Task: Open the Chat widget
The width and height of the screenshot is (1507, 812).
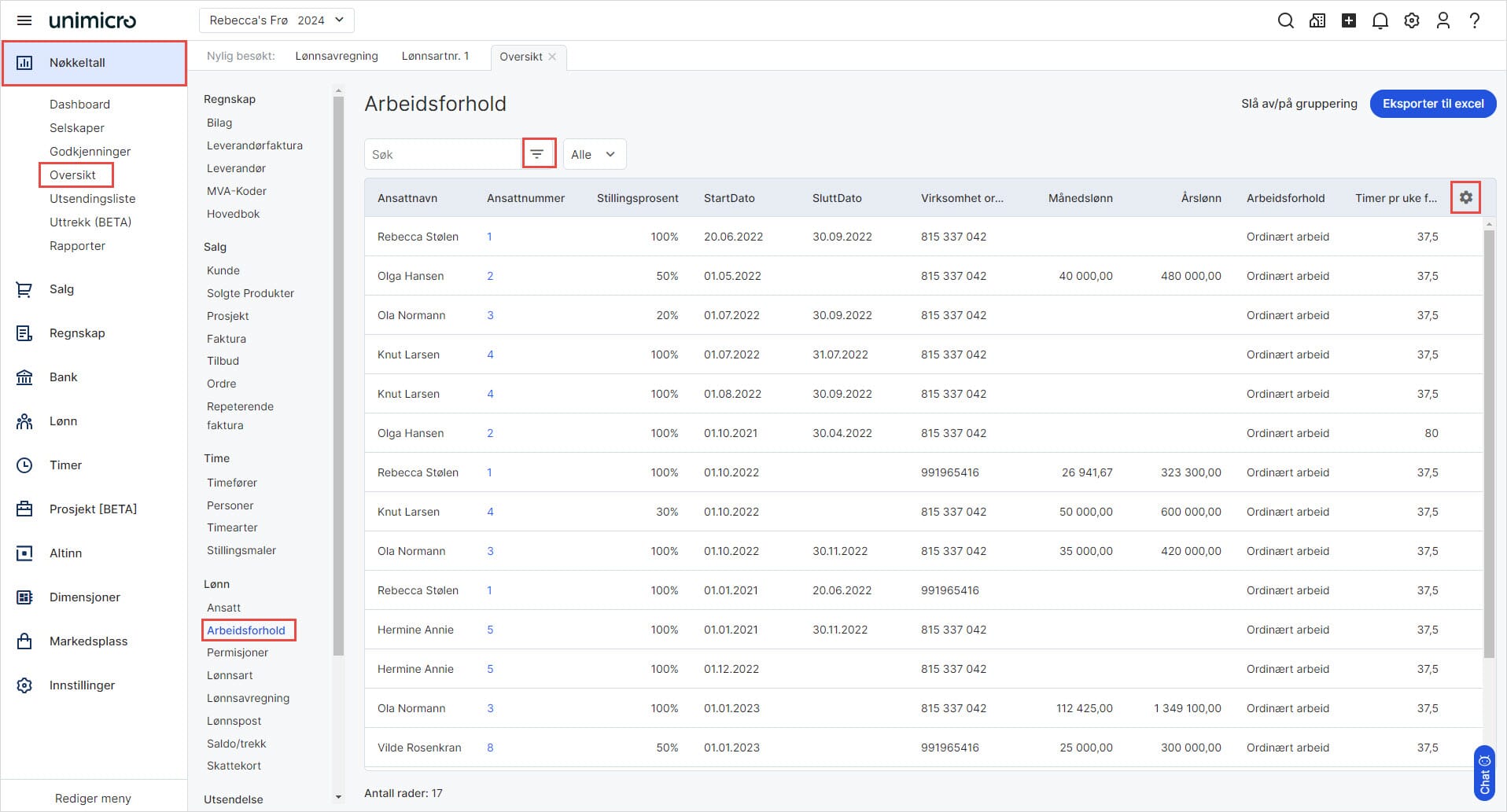Action: click(x=1484, y=773)
